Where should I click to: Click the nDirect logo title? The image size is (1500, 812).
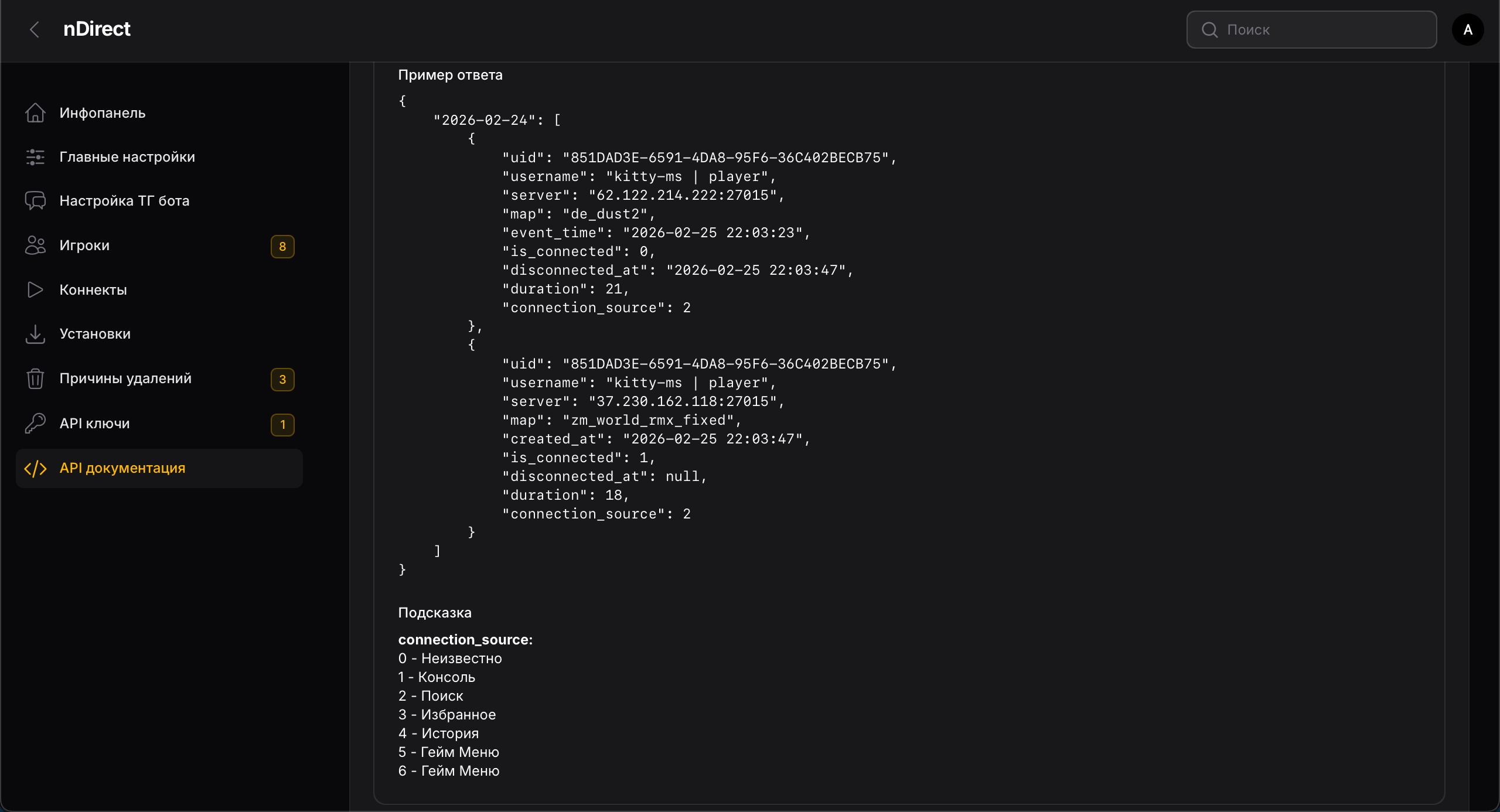coord(97,29)
